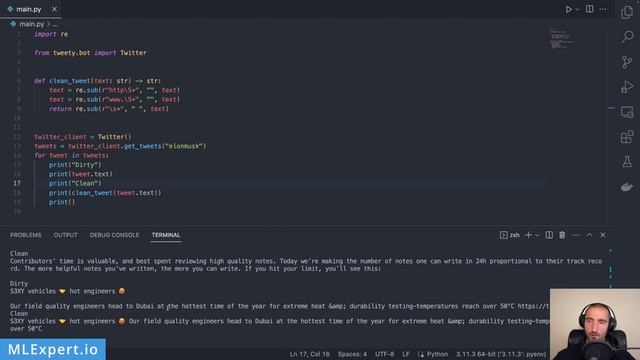Screen dimensions: 640x360
Task: Click the code minimap preview
Action: (561, 39)
